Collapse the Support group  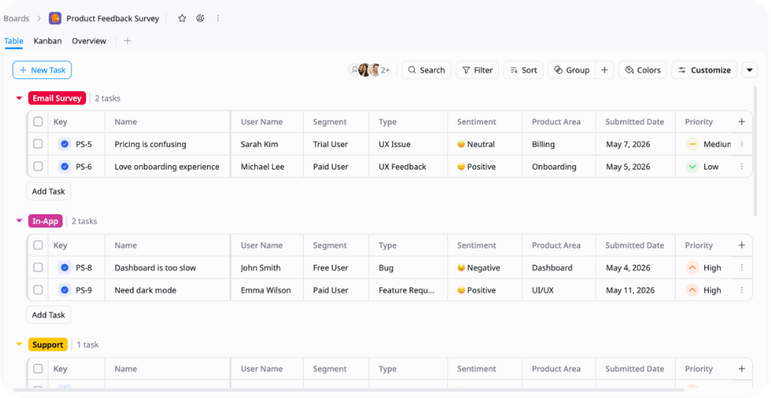19,344
